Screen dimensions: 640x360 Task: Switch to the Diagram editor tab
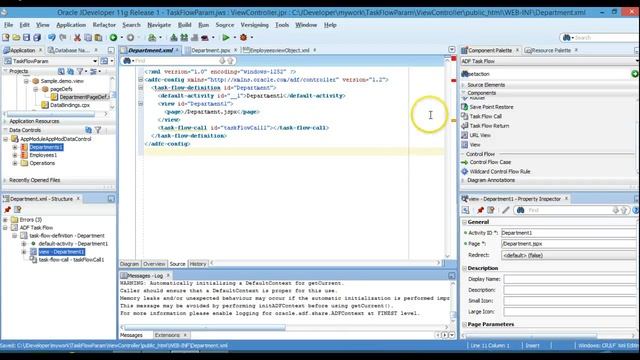[x=129, y=264]
